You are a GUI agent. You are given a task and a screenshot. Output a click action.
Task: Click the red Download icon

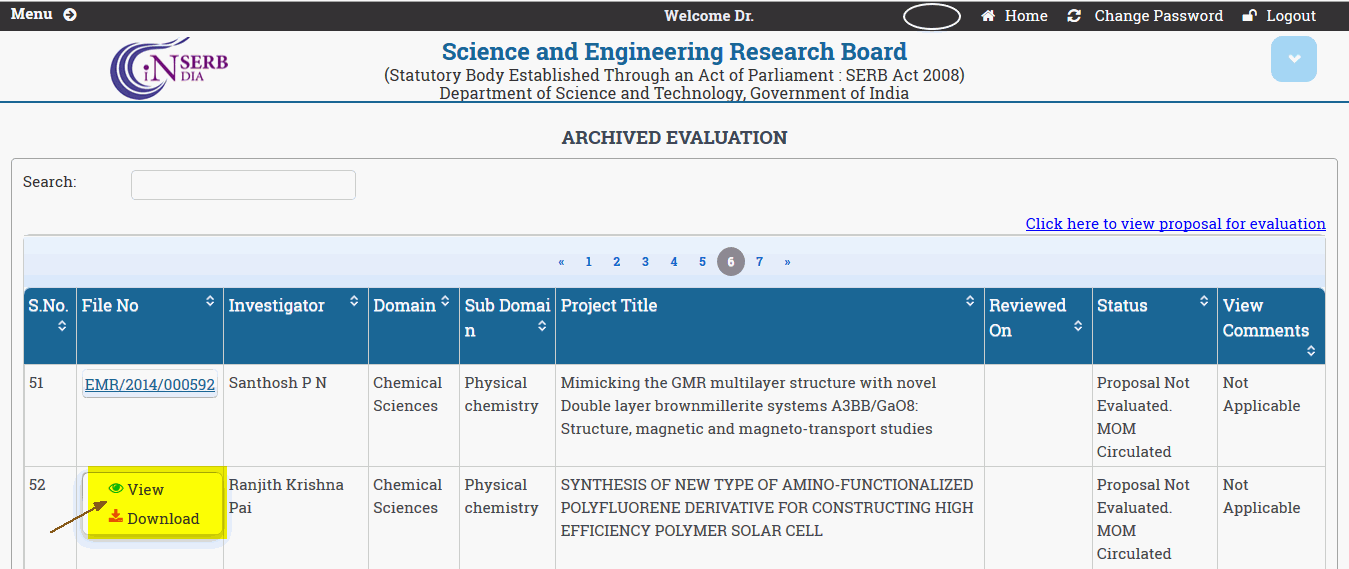click(116, 517)
